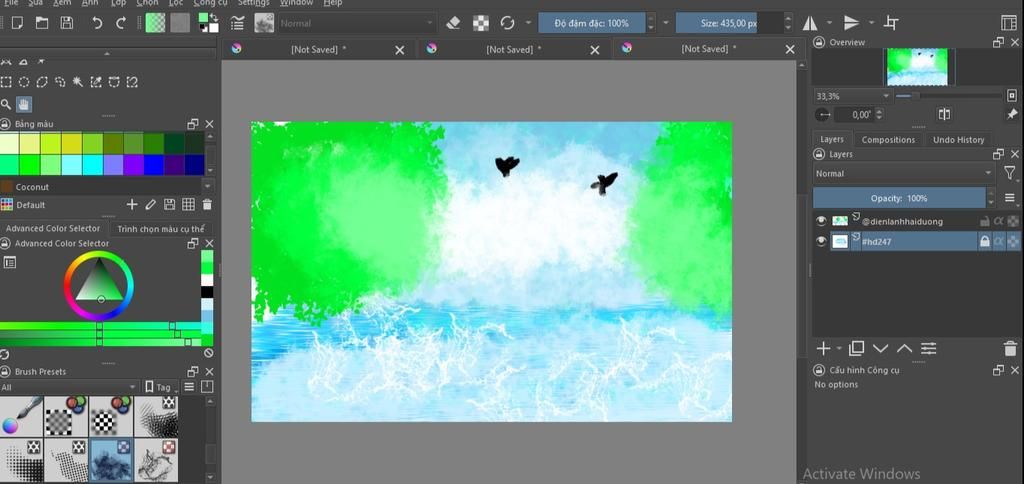The image size is (1024, 484).
Task: Select the freehand selection tool
Action: click(x=60, y=82)
